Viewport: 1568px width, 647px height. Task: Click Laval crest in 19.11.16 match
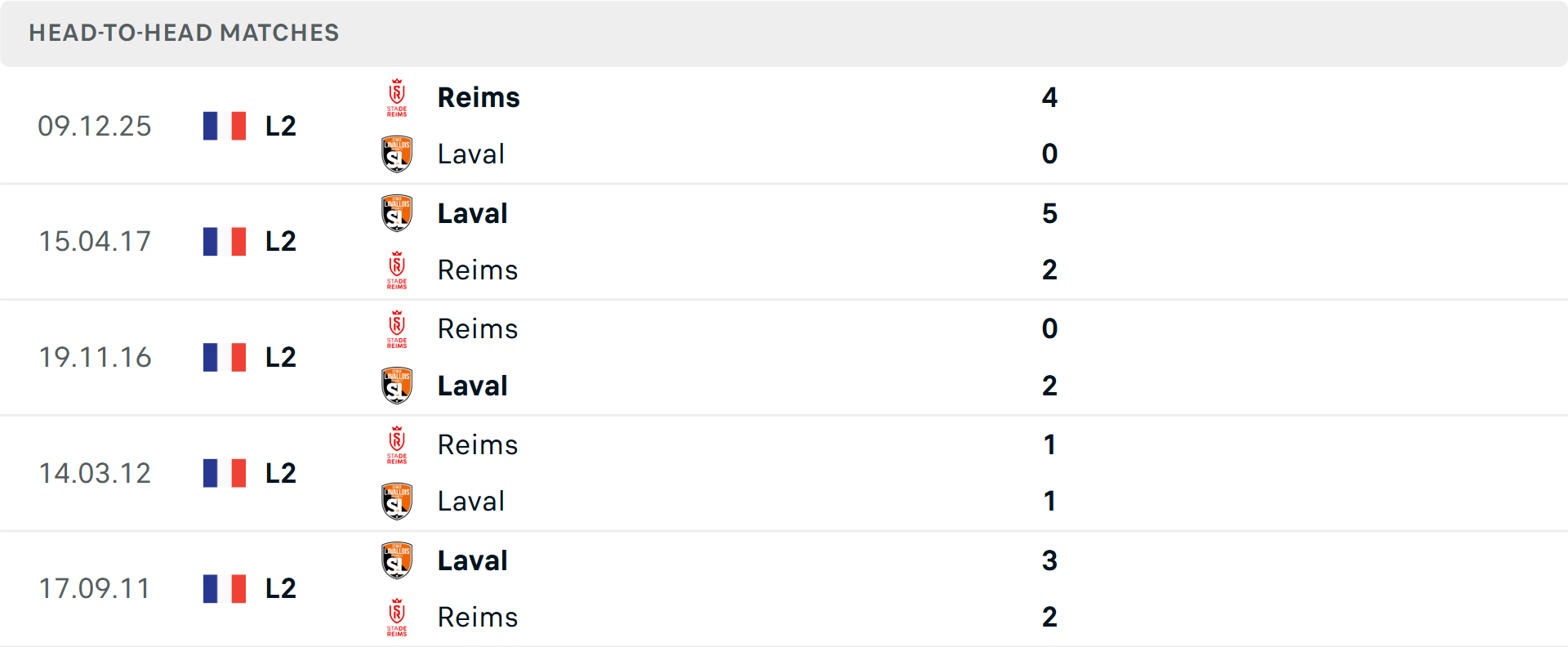coord(397,386)
